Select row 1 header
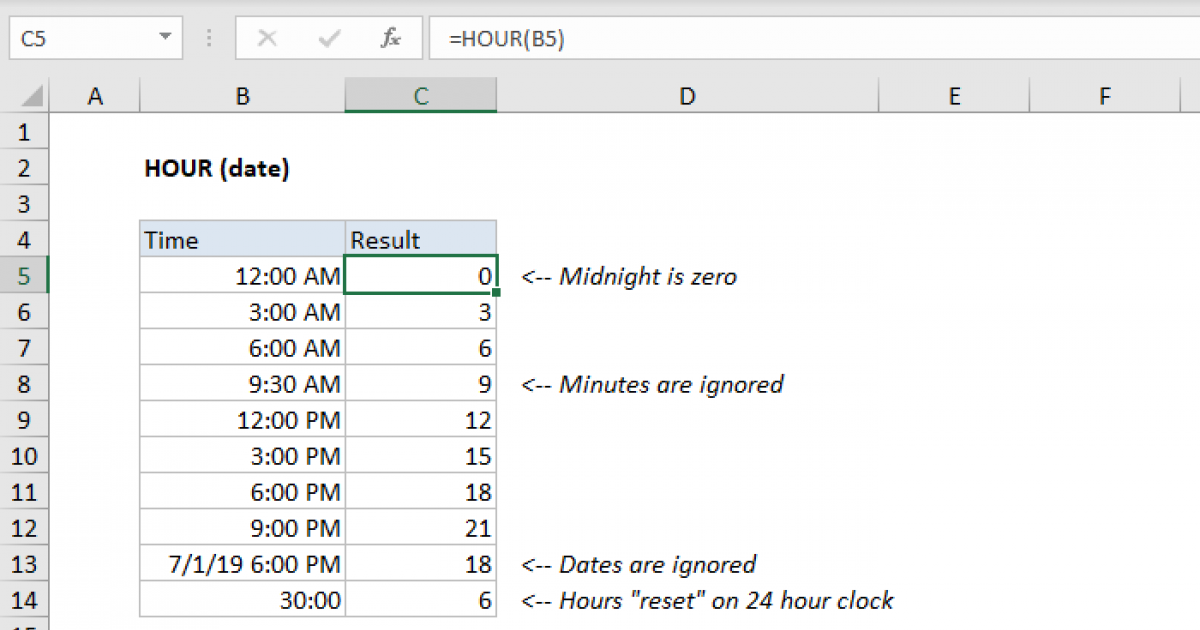 tap(25, 131)
